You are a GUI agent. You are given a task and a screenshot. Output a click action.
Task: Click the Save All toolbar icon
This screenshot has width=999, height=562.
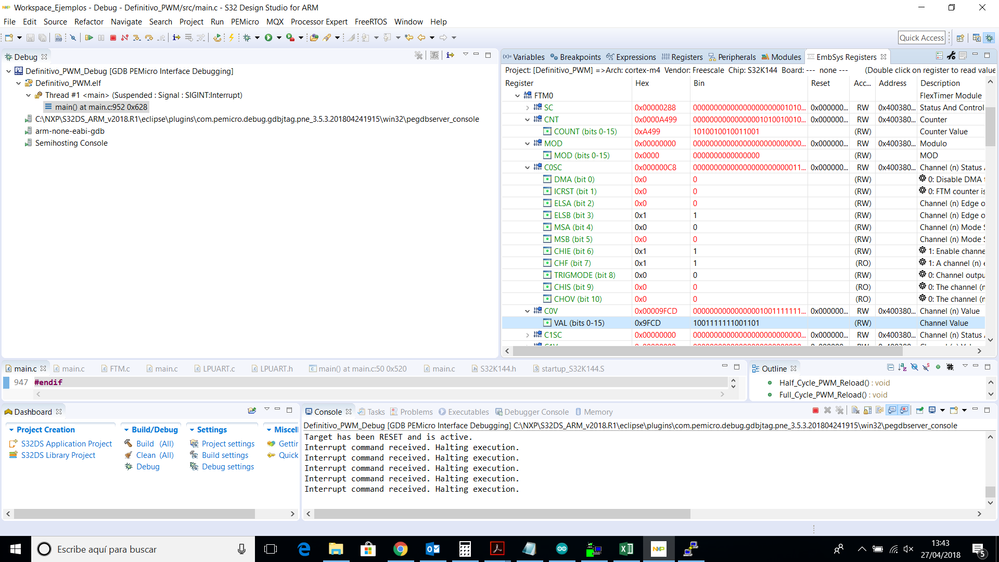[x=42, y=38]
